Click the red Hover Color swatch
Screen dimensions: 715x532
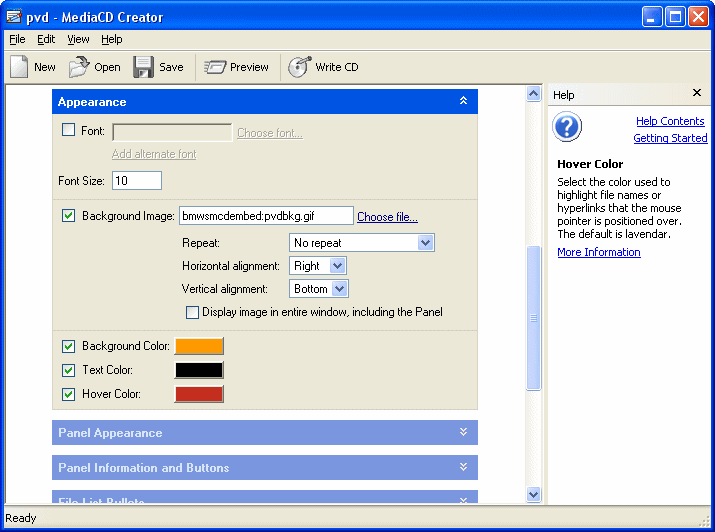point(199,394)
